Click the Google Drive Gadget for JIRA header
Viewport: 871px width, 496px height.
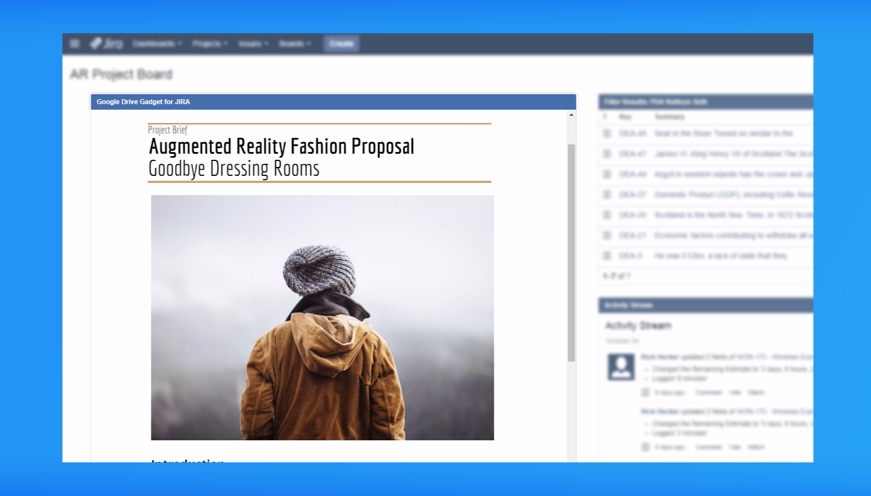[x=333, y=102]
